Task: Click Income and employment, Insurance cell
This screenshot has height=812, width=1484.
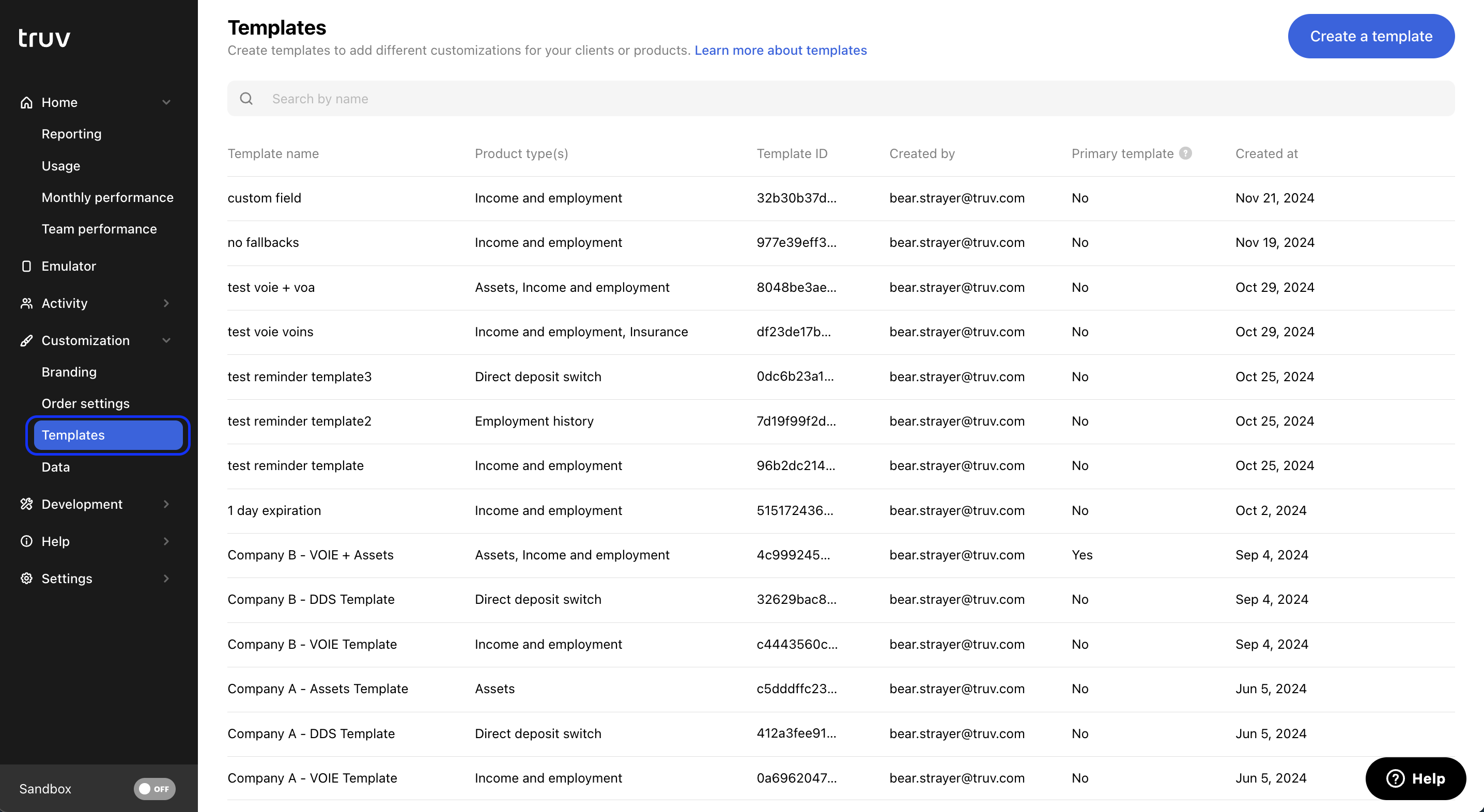Action: click(x=581, y=332)
